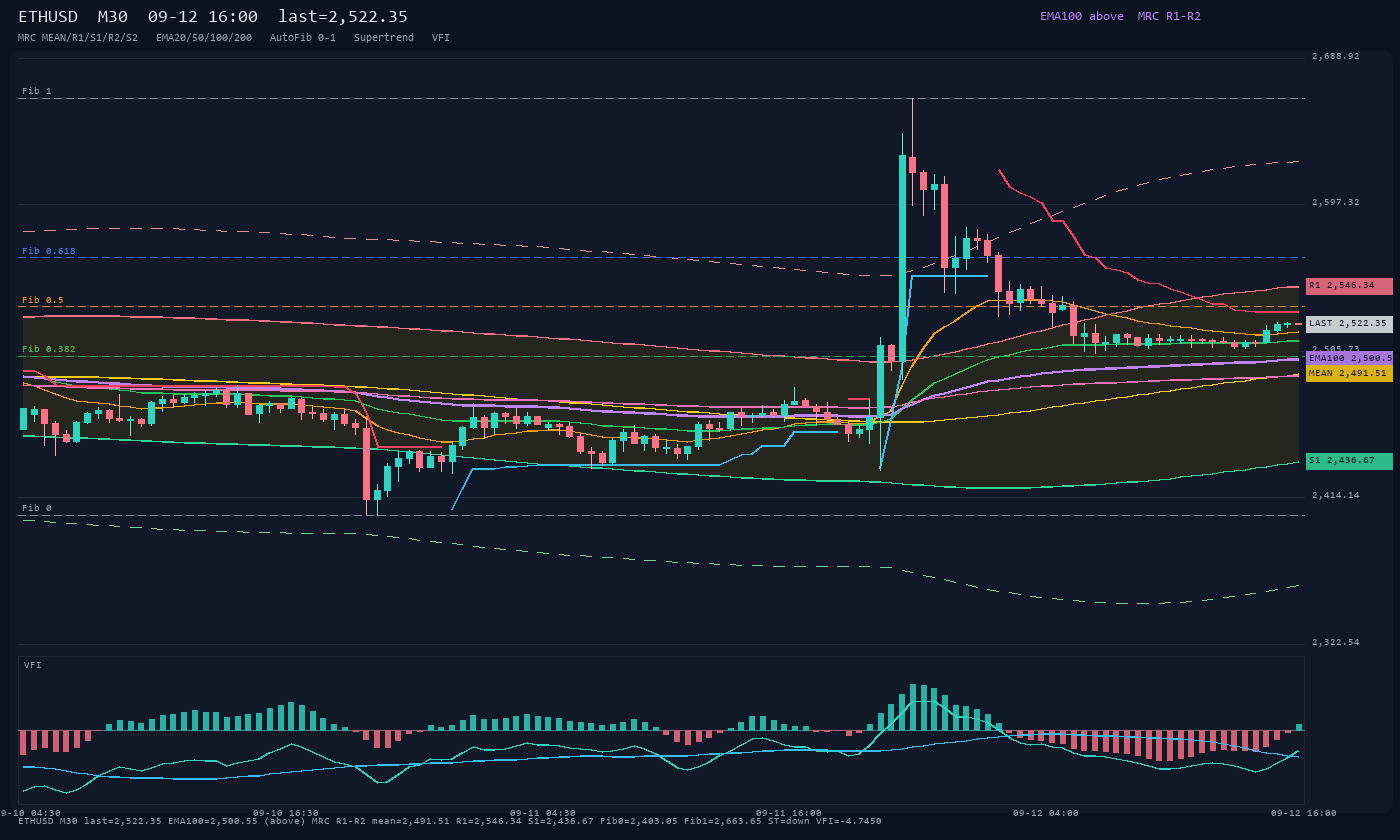Click the "MRC R1-R2" status label
This screenshot has width=1400, height=840.
tap(1169, 16)
